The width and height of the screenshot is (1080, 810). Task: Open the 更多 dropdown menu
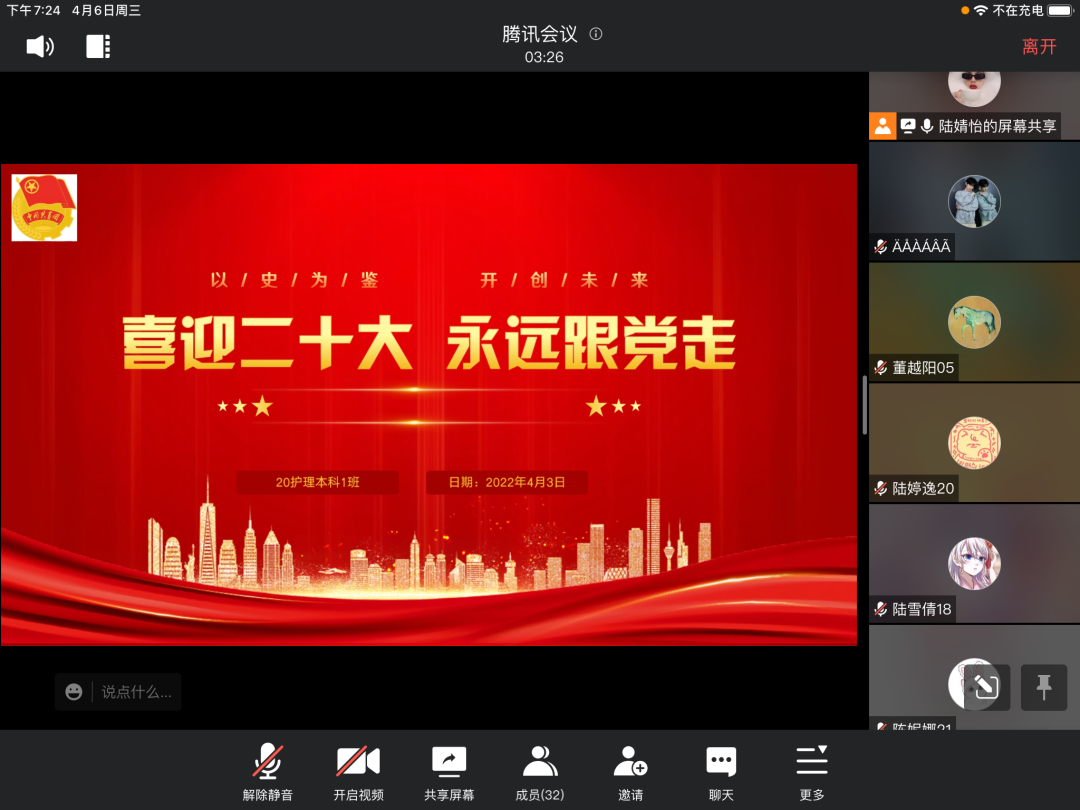point(812,770)
